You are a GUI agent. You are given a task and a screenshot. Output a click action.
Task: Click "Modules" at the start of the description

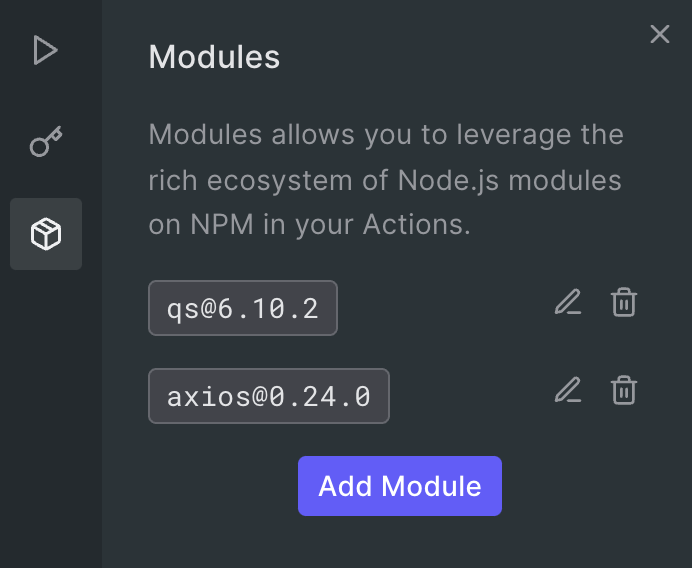pyautogui.click(x=205, y=134)
